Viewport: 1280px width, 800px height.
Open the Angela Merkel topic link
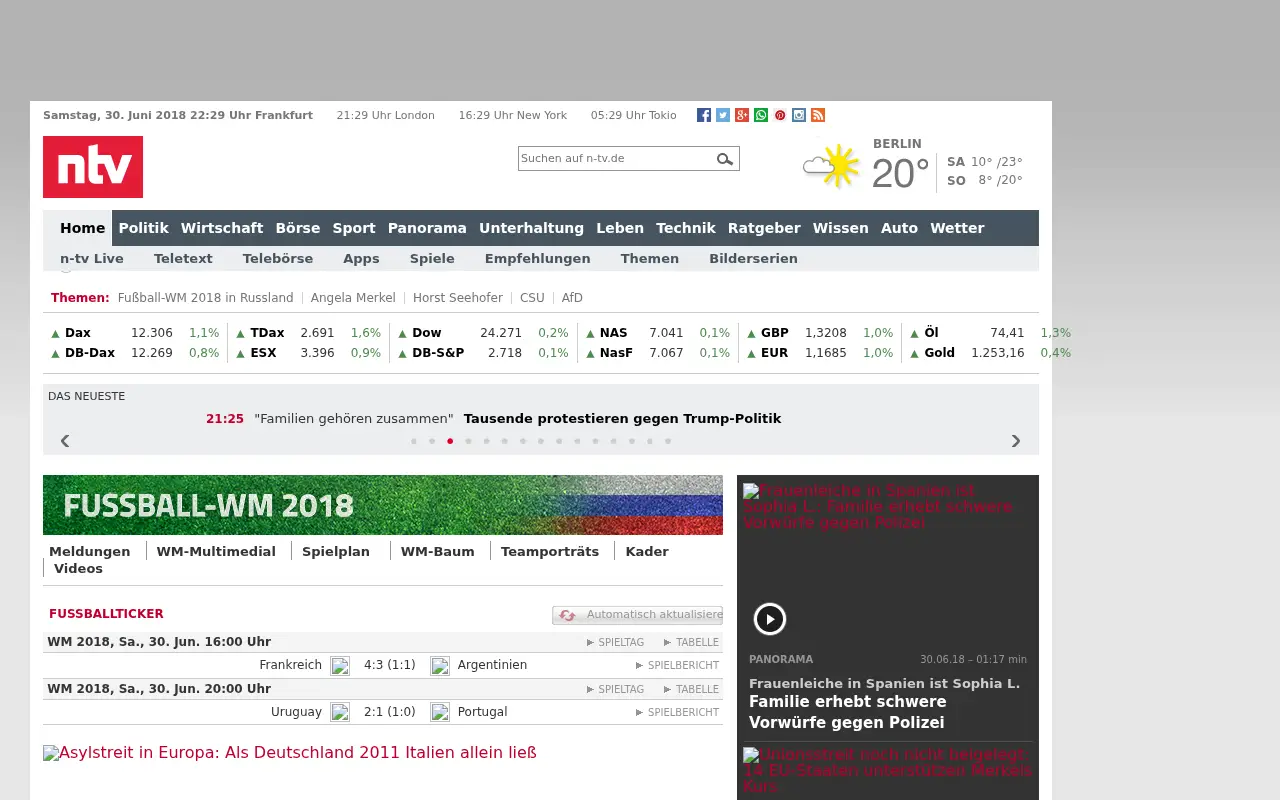click(x=353, y=298)
